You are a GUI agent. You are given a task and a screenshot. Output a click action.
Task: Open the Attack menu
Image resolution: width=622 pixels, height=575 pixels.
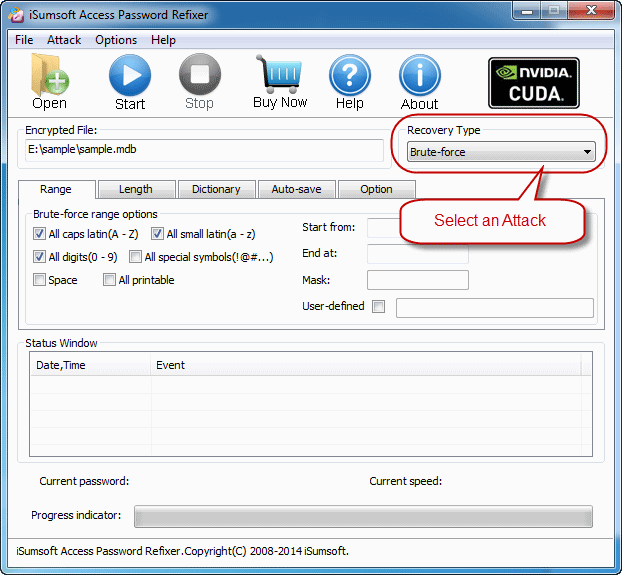tap(64, 40)
